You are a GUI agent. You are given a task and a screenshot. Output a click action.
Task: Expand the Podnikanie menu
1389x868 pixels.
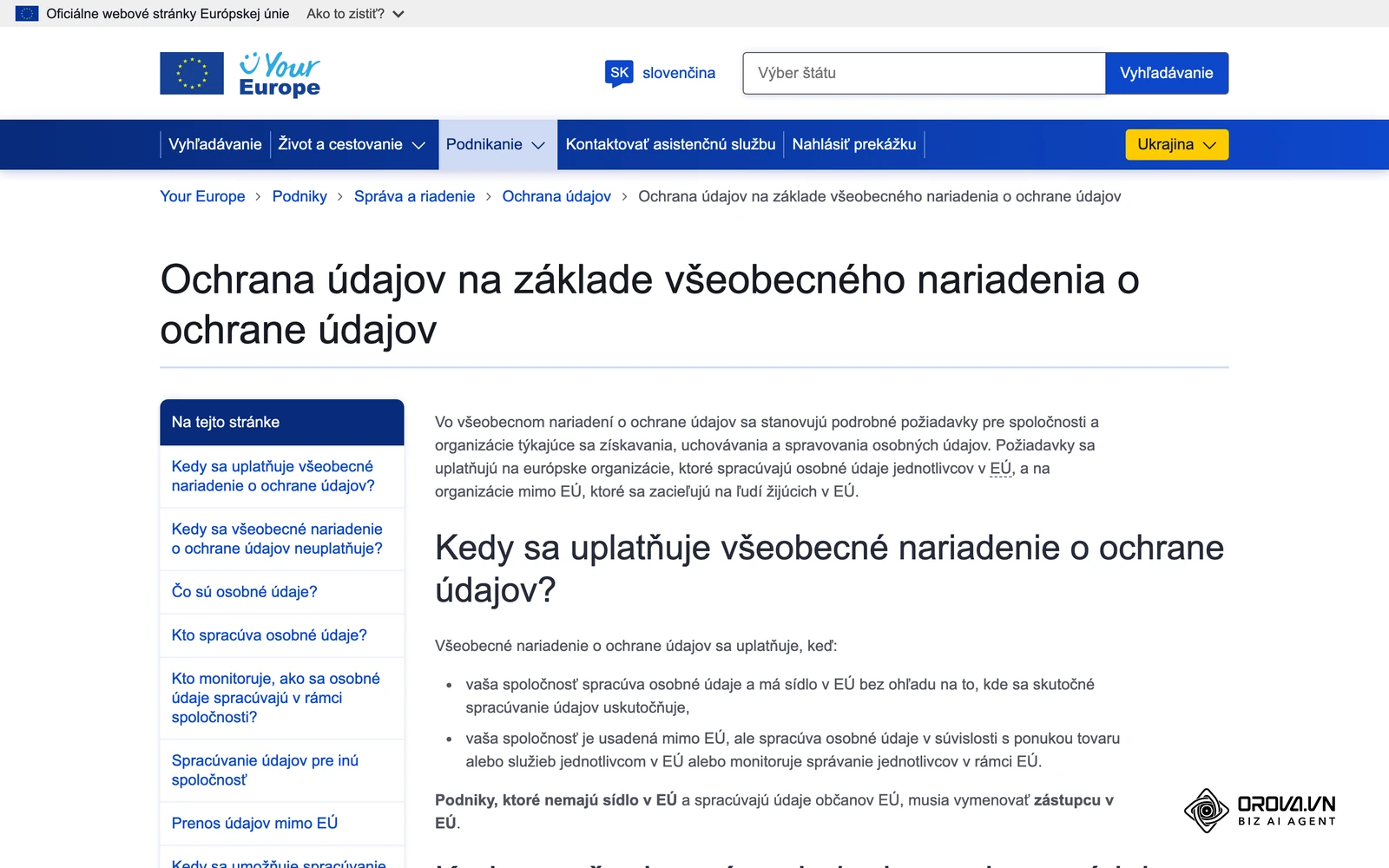pos(496,144)
